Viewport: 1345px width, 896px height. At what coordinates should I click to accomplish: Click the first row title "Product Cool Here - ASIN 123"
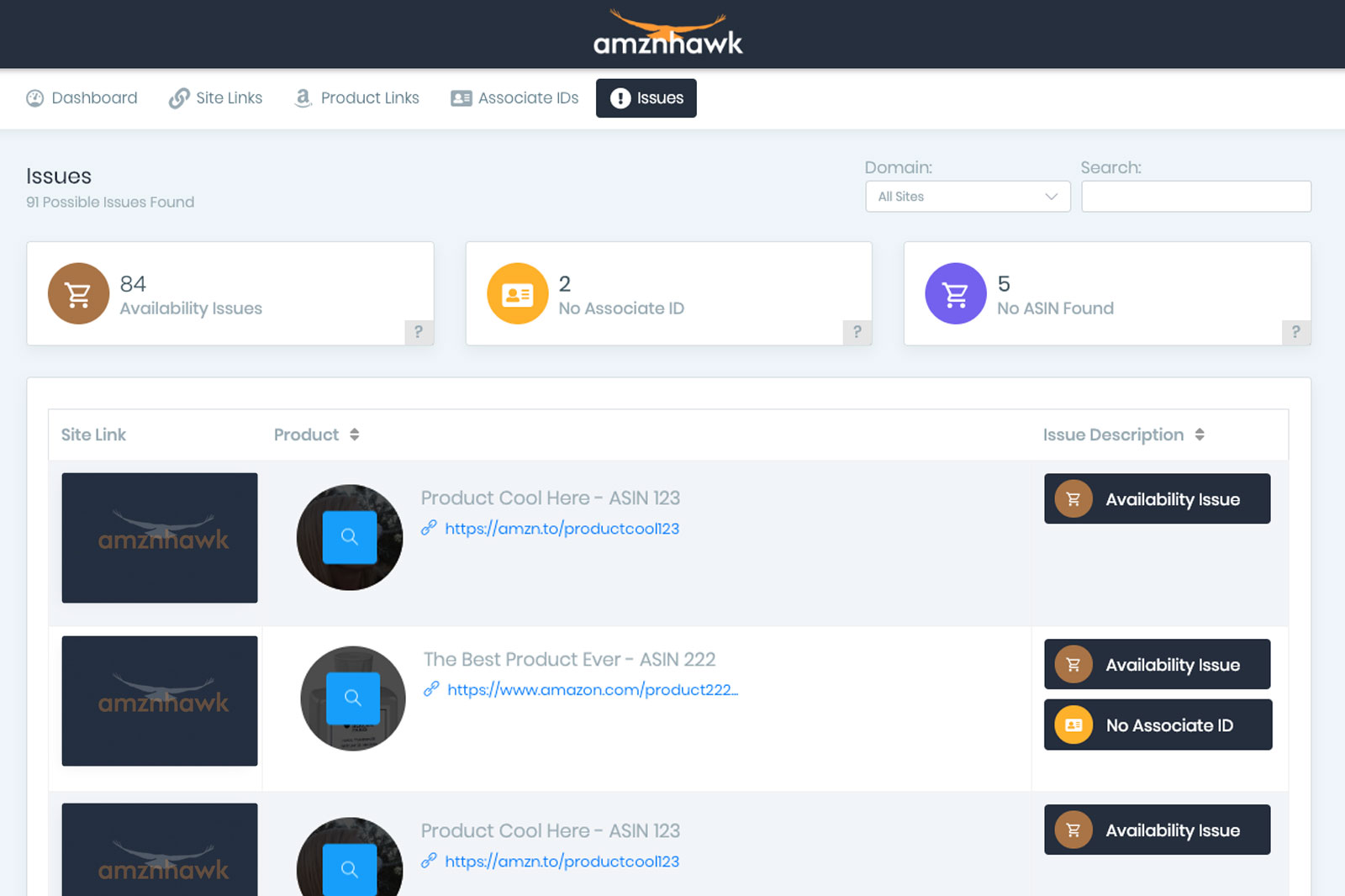coord(551,498)
